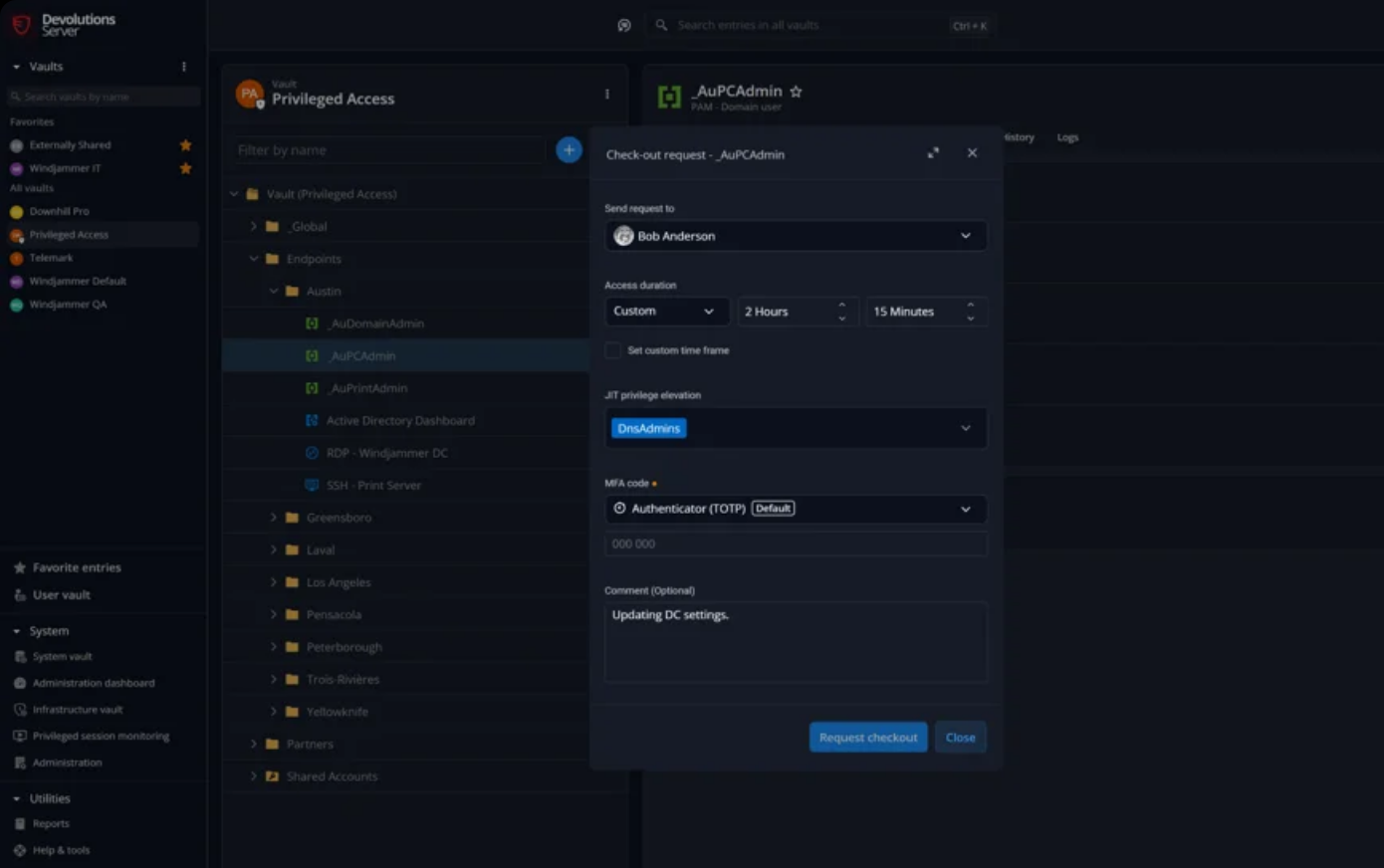Switch to the Logs tab

click(1067, 137)
